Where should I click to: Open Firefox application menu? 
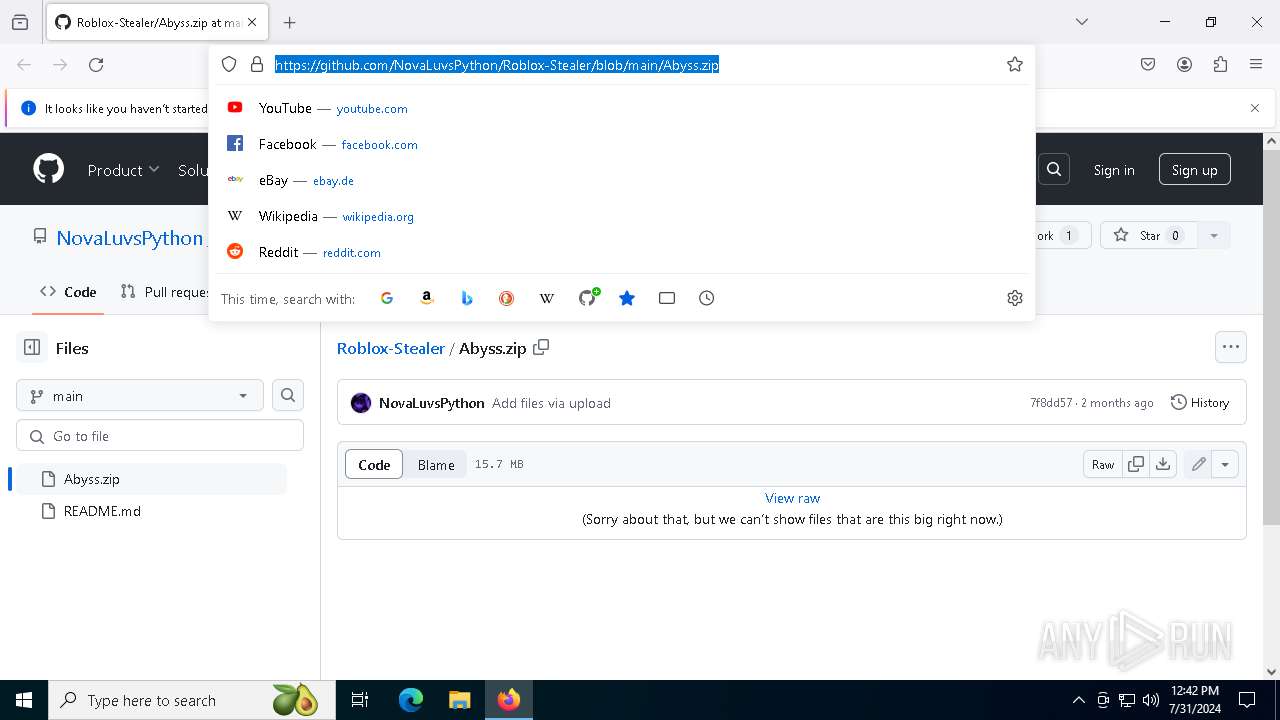(1256, 65)
